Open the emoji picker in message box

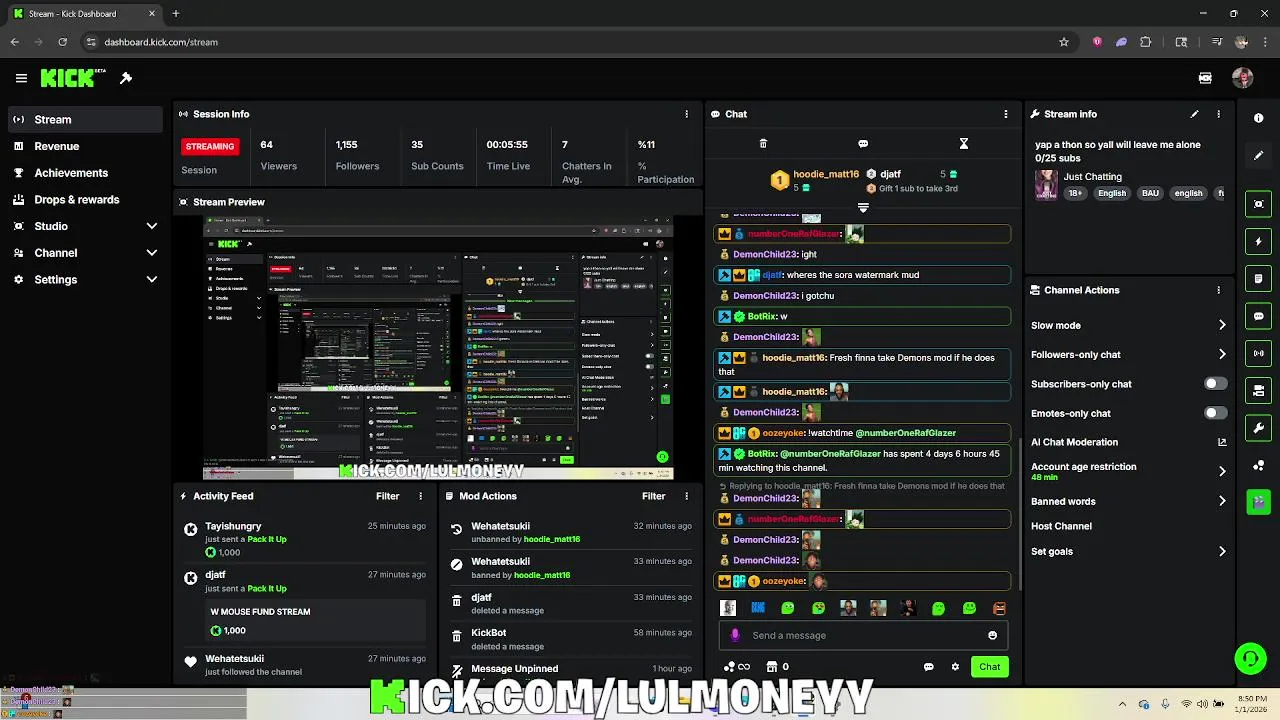pyautogui.click(x=992, y=635)
